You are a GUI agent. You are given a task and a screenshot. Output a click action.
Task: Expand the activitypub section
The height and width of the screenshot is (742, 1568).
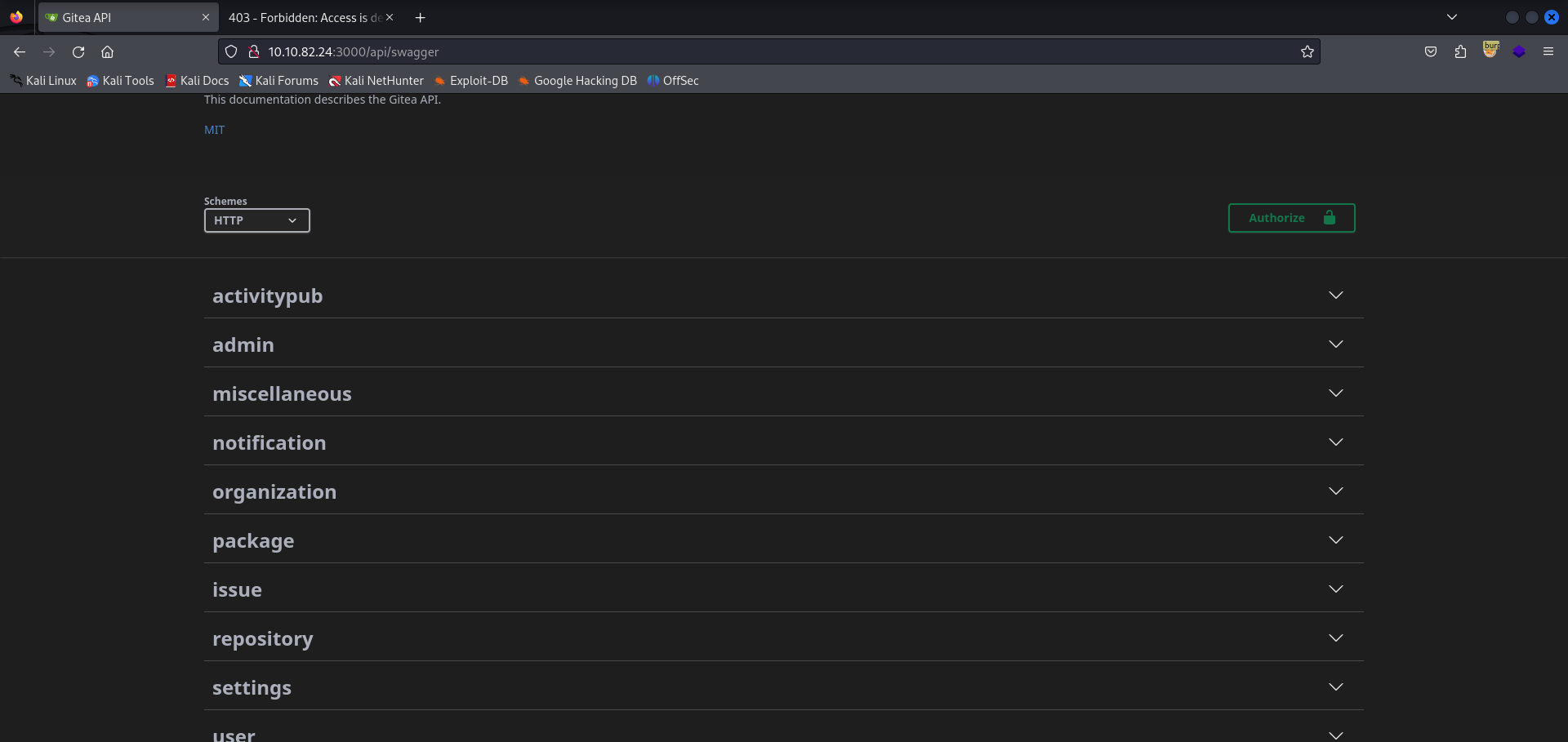(782, 295)
